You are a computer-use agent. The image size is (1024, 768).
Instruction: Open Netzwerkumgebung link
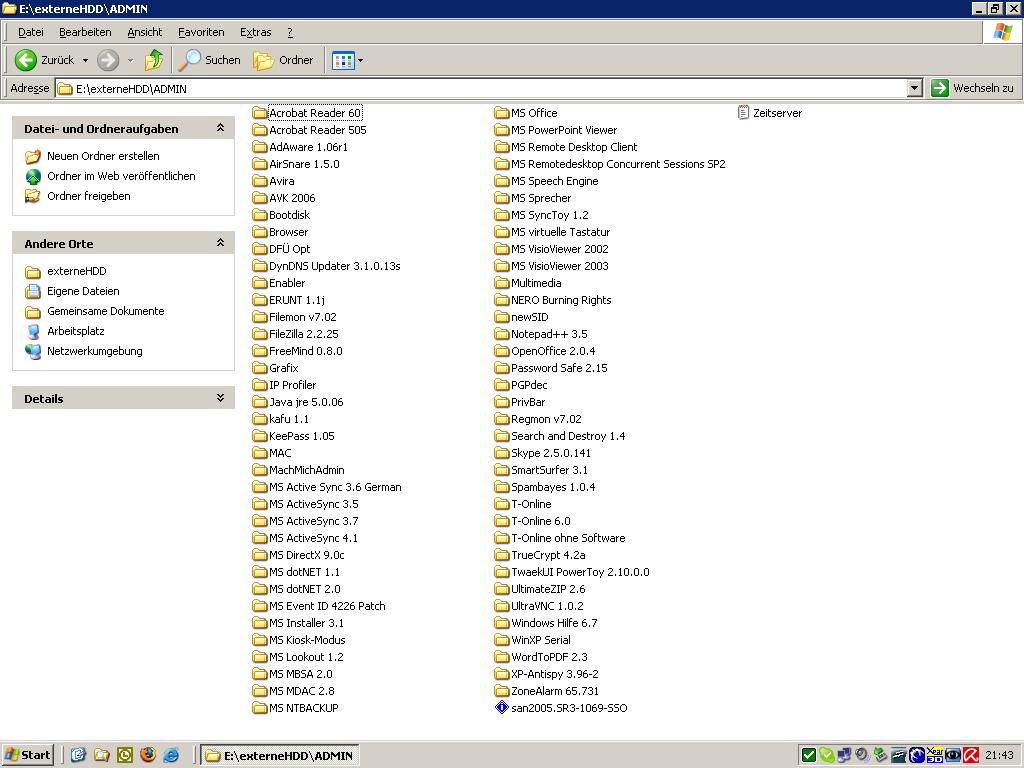click(x=95, y=351)
